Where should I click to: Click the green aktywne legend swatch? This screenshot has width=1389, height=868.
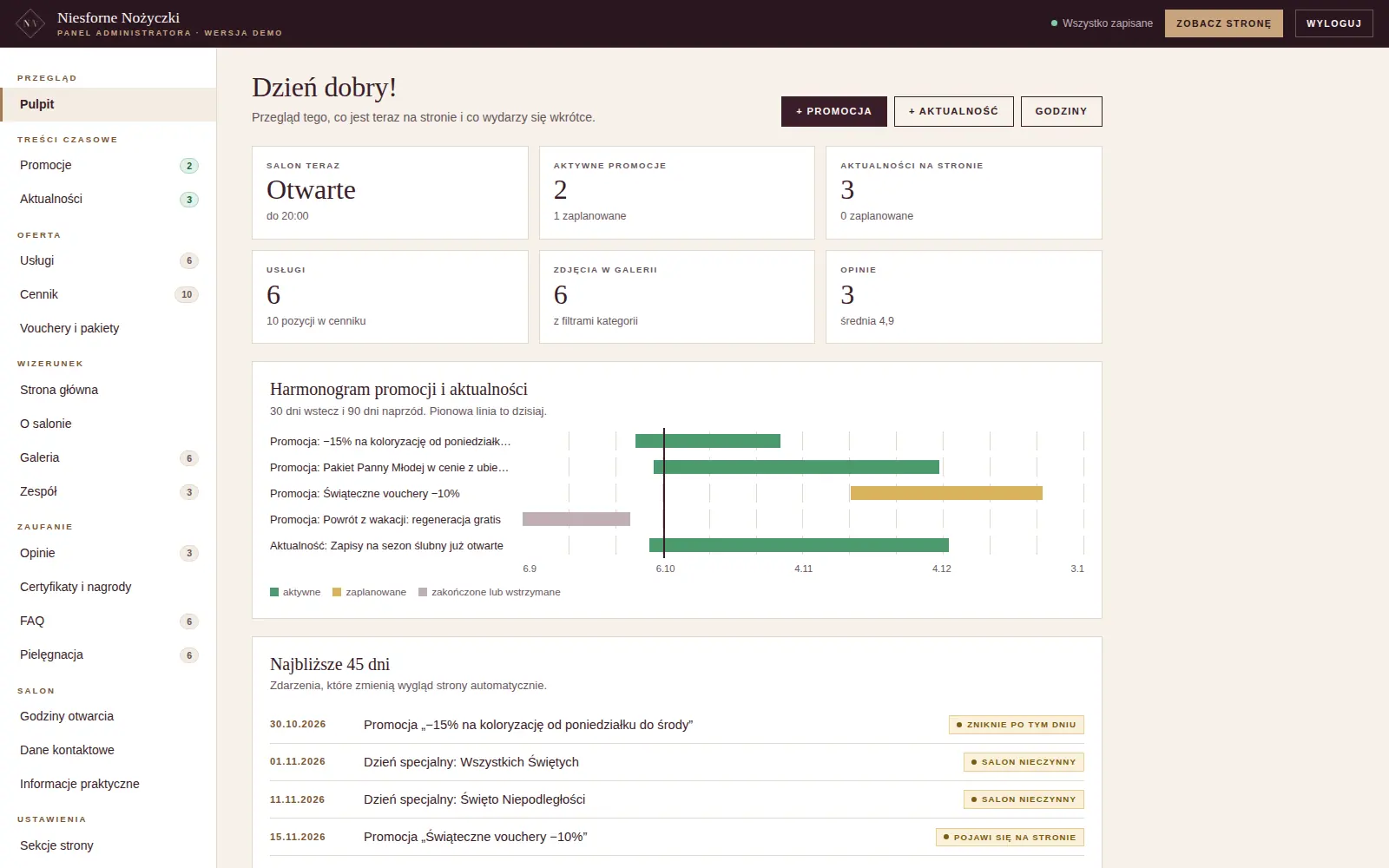click(274, 592)
